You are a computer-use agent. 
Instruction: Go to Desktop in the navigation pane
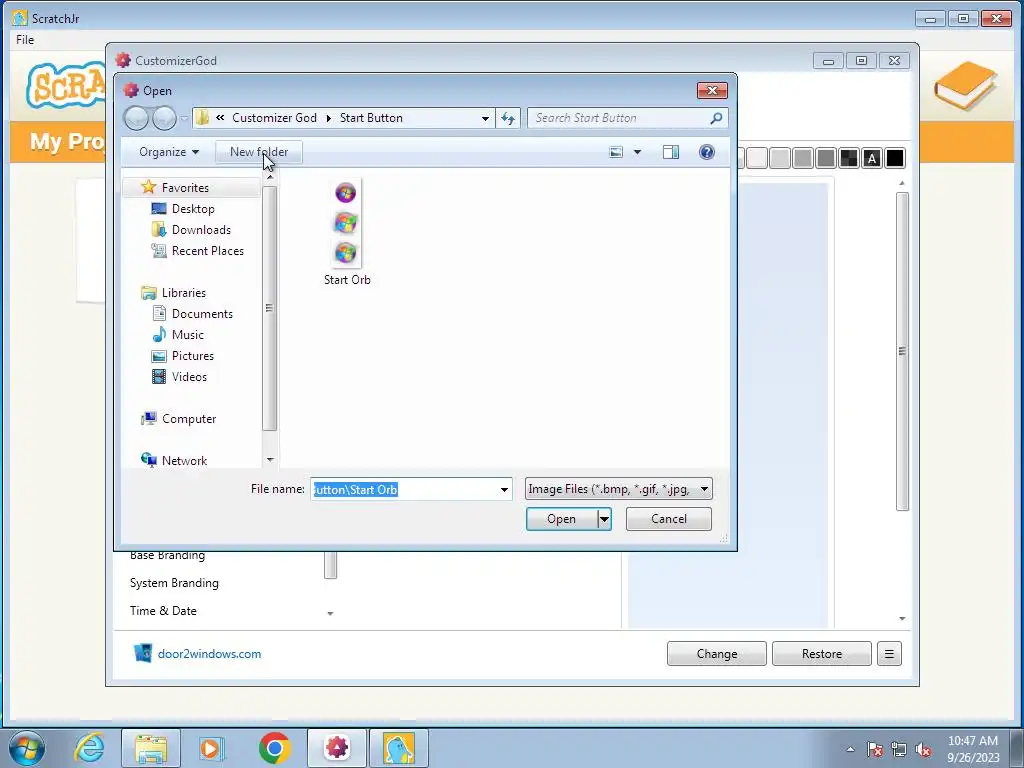pyautogui.click(x=193, y=209)
